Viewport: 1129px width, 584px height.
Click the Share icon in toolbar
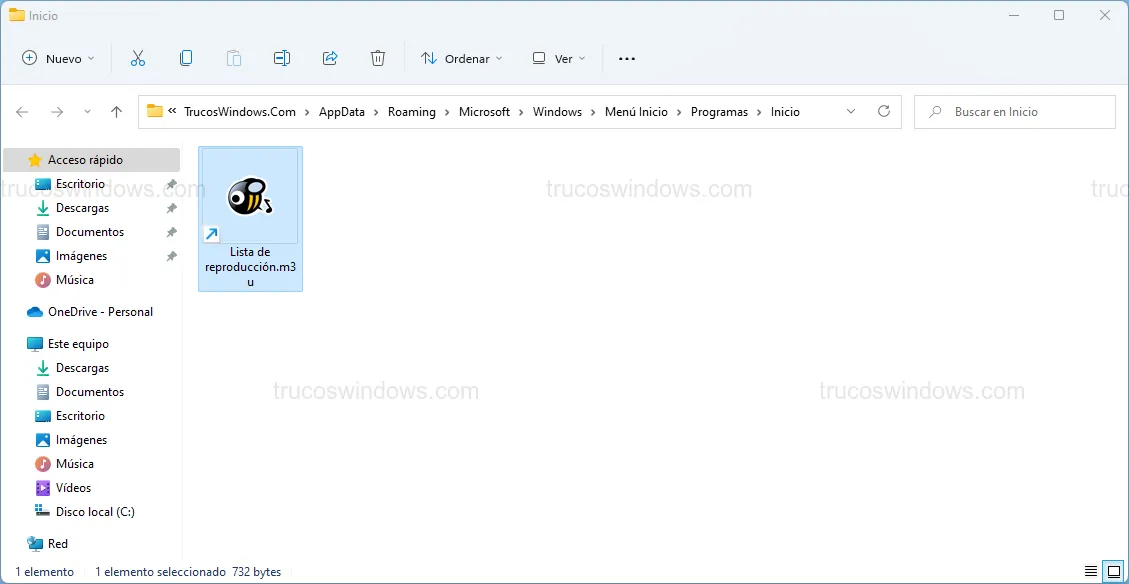330,59
